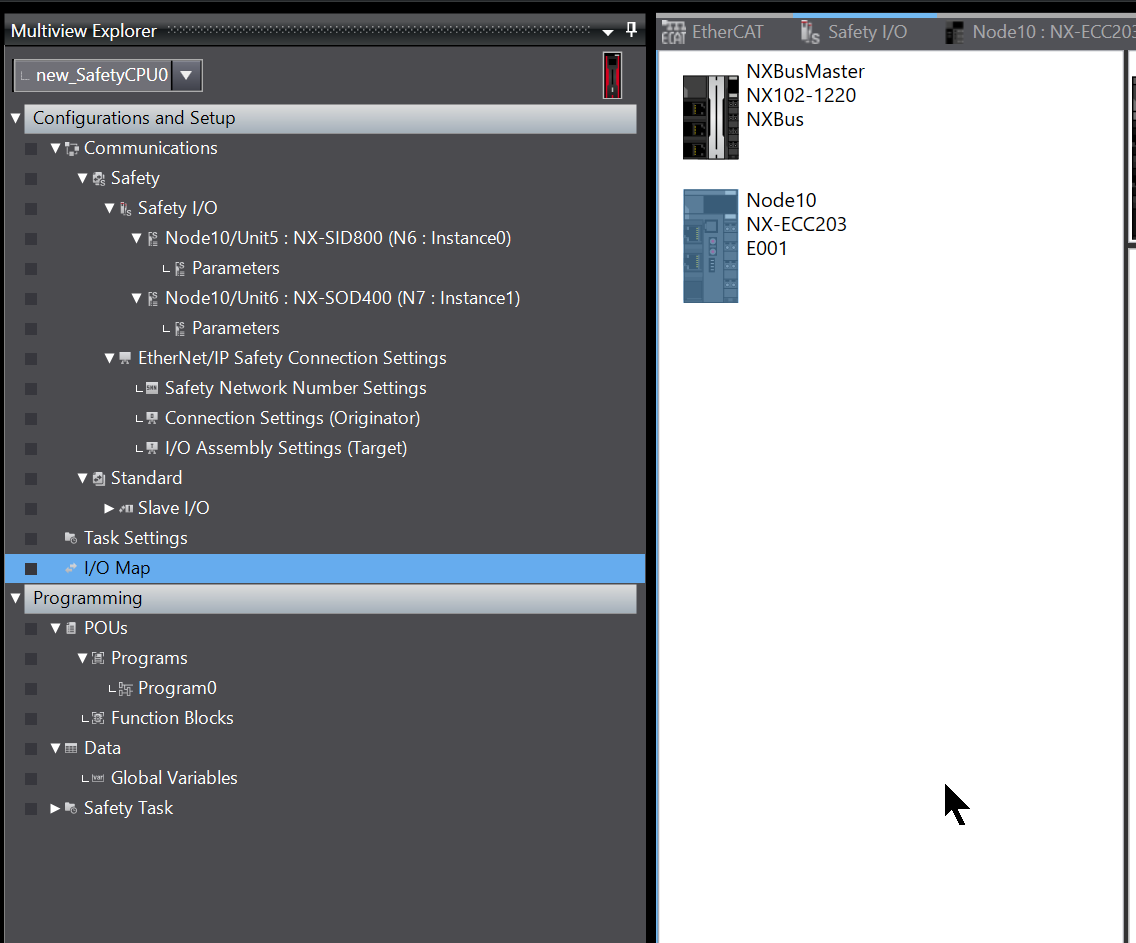Select the NXBusMaster NX102-1220 device image
This screenshot has width=1136, height=943.
tap(711, 117)
